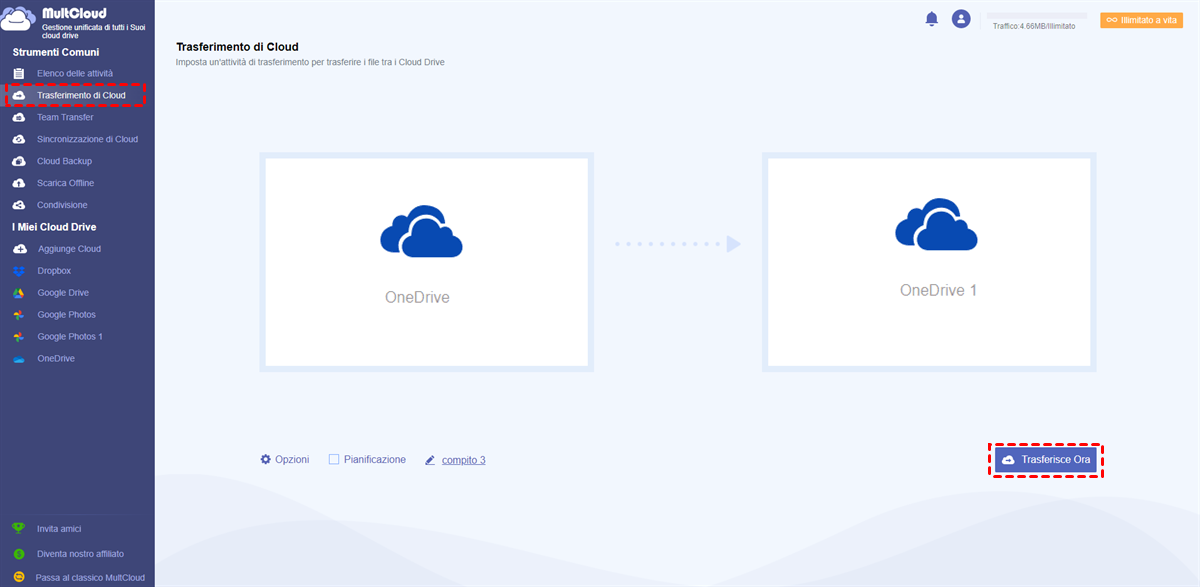Click Diventa nostro affiliato link
Screen dimensions: 1200x587
(x=81, y=553)
